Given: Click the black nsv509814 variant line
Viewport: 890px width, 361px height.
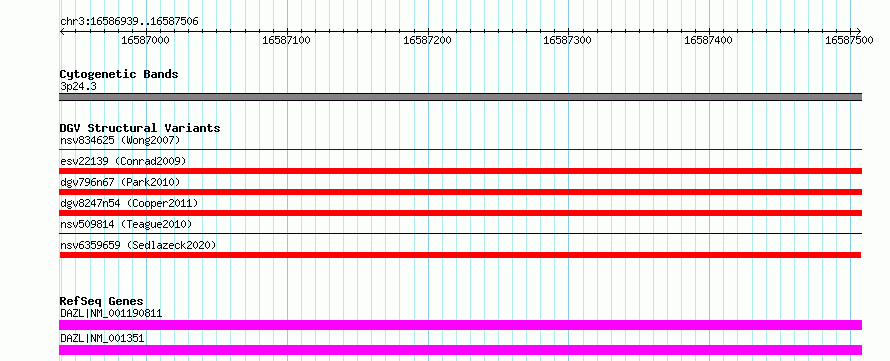Looking at the screenshot, I should (x=460, y=233).
